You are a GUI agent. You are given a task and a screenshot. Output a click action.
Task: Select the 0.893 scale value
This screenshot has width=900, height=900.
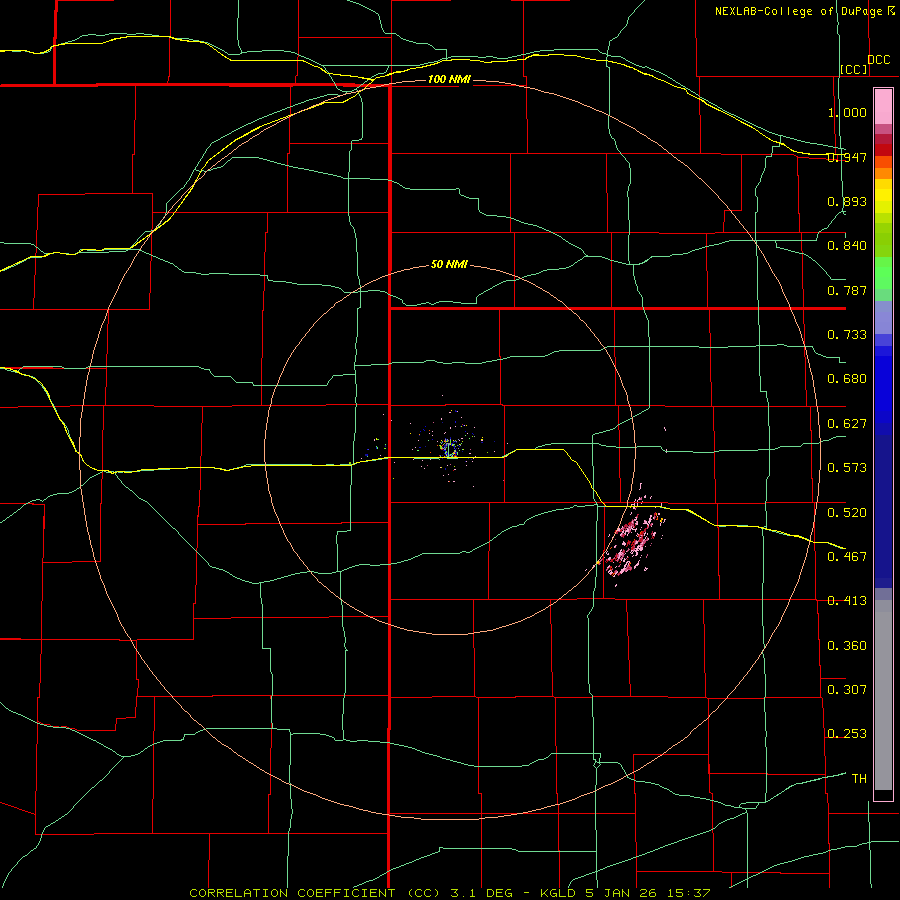847,201
